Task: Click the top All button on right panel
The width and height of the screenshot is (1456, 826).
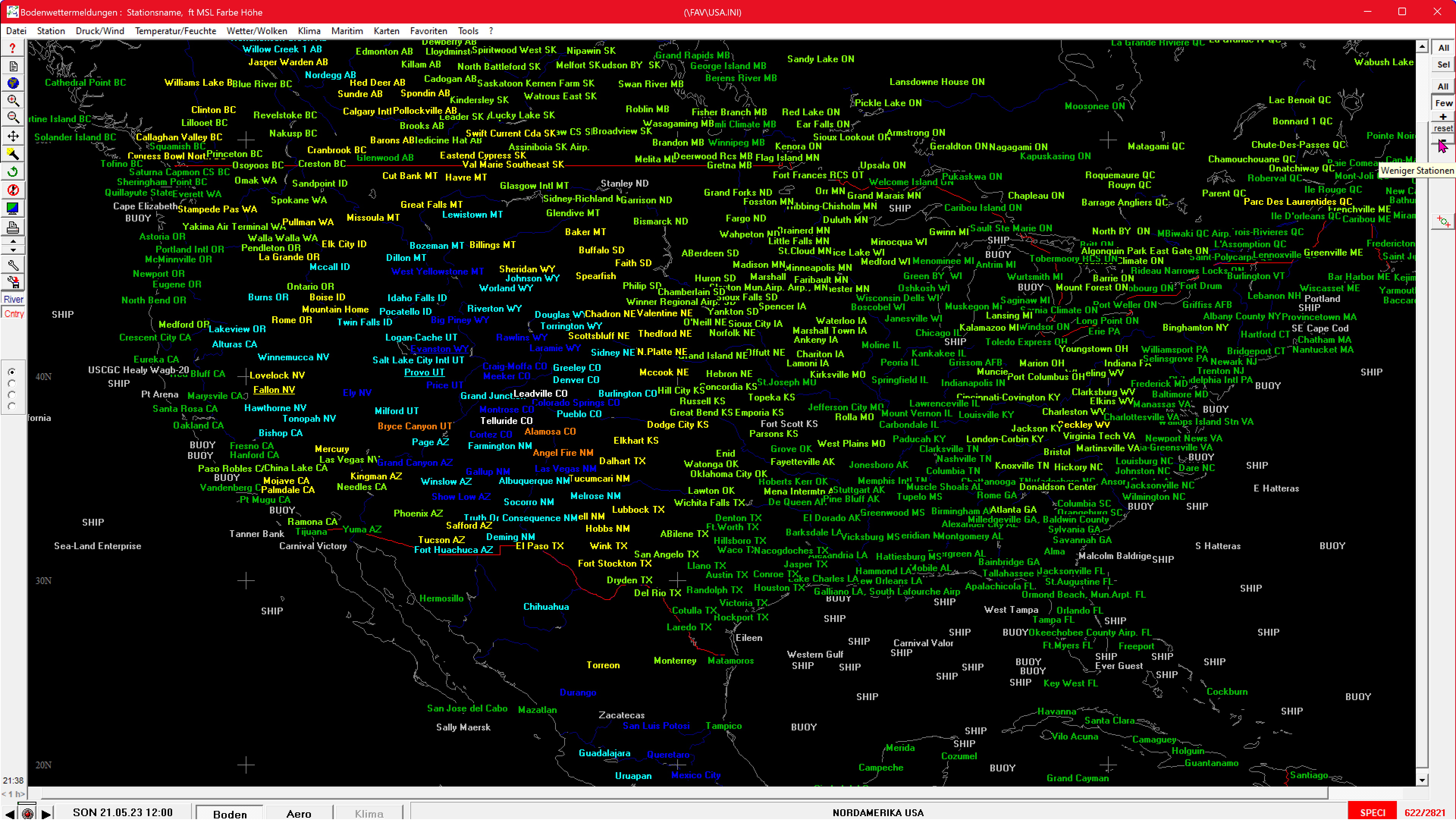Action: 1443,48
